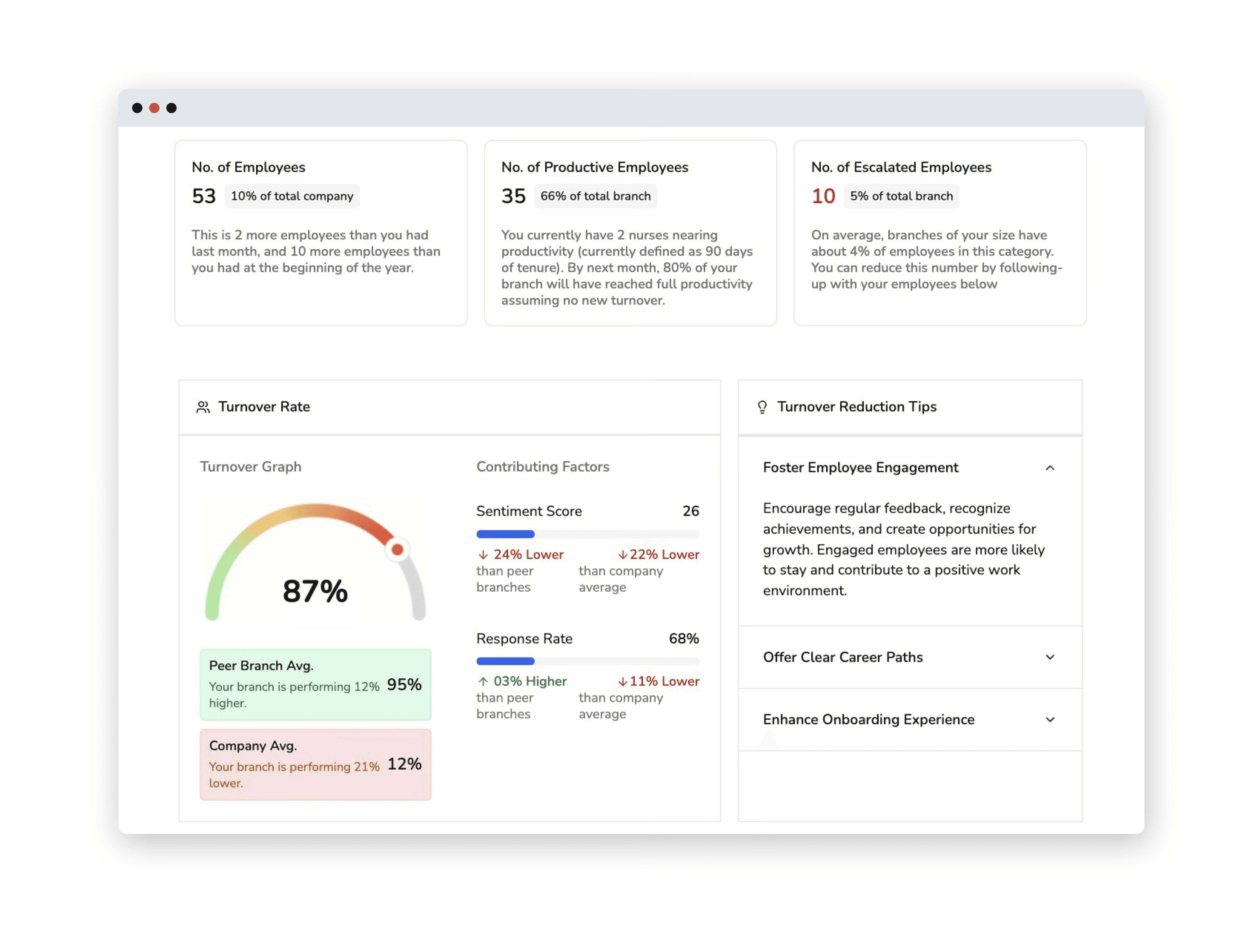Click the 87% turnover gauge value
The image size is (1260, 952).
(315, 591)
